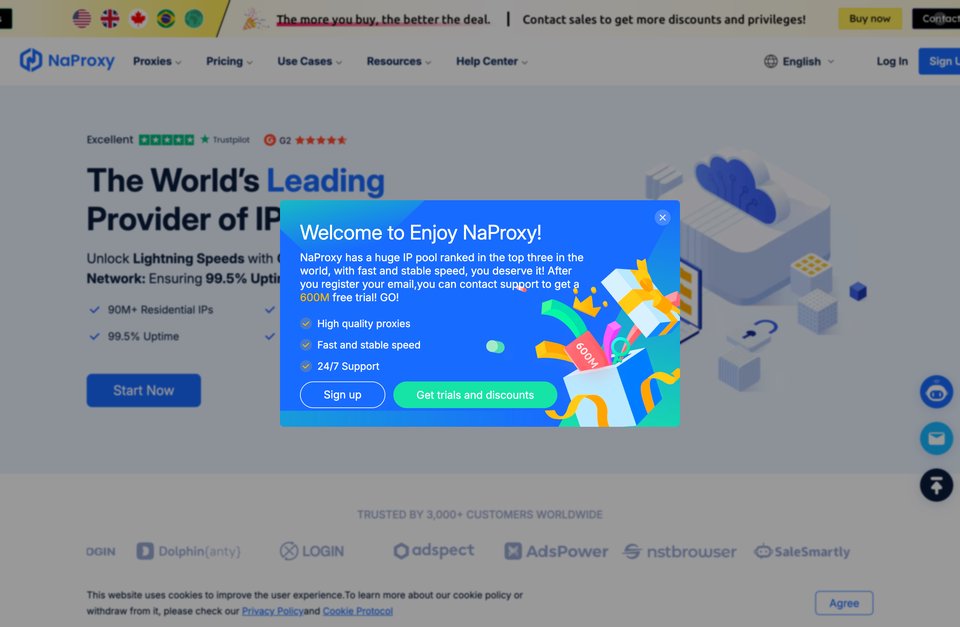960x627 pixels.
Task: Close the Welcome to Enjoy NaProxy popup
Action: pos(662,217)
